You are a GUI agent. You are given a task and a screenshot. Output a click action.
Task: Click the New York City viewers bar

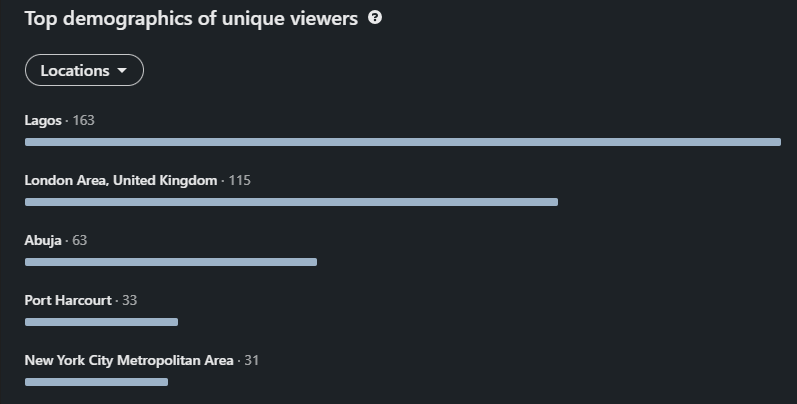coord(96,382)
